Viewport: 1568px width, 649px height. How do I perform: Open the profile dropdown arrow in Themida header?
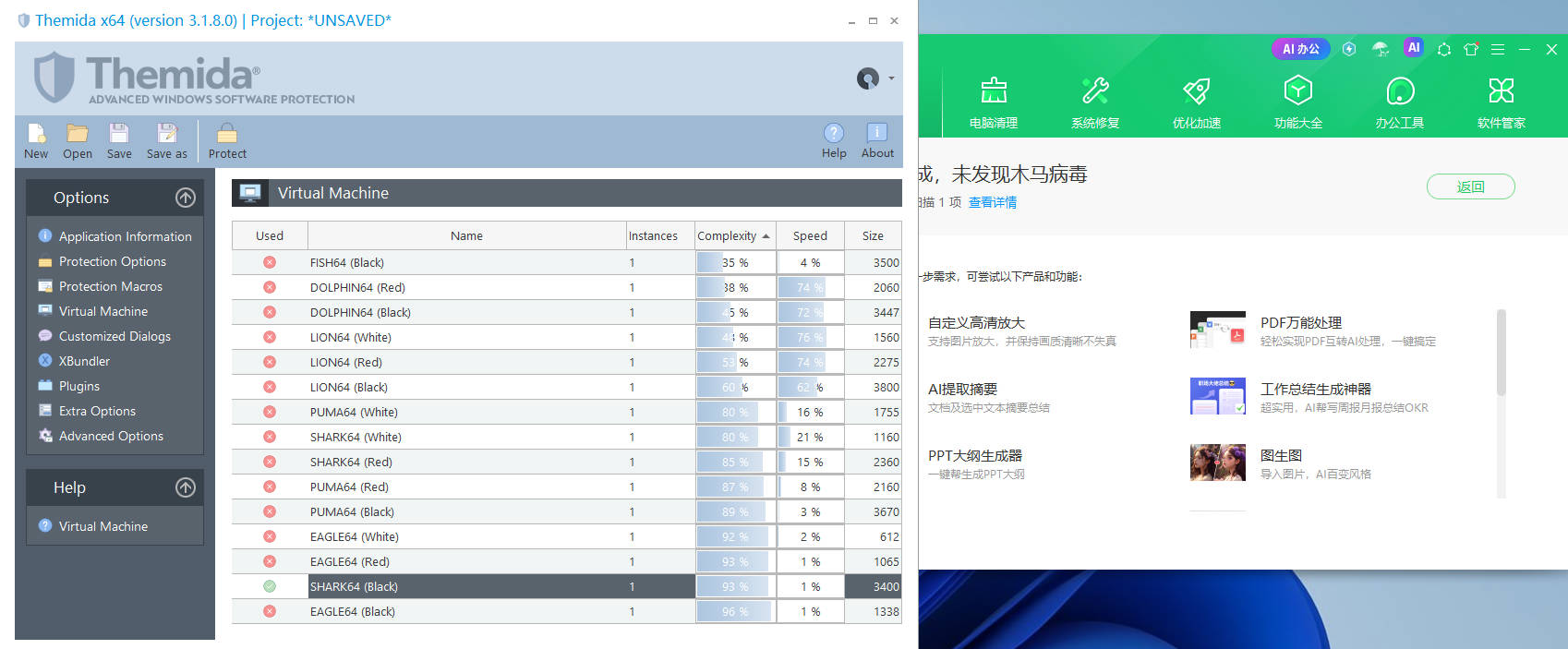pyautogui.click(x=891, y=78)
